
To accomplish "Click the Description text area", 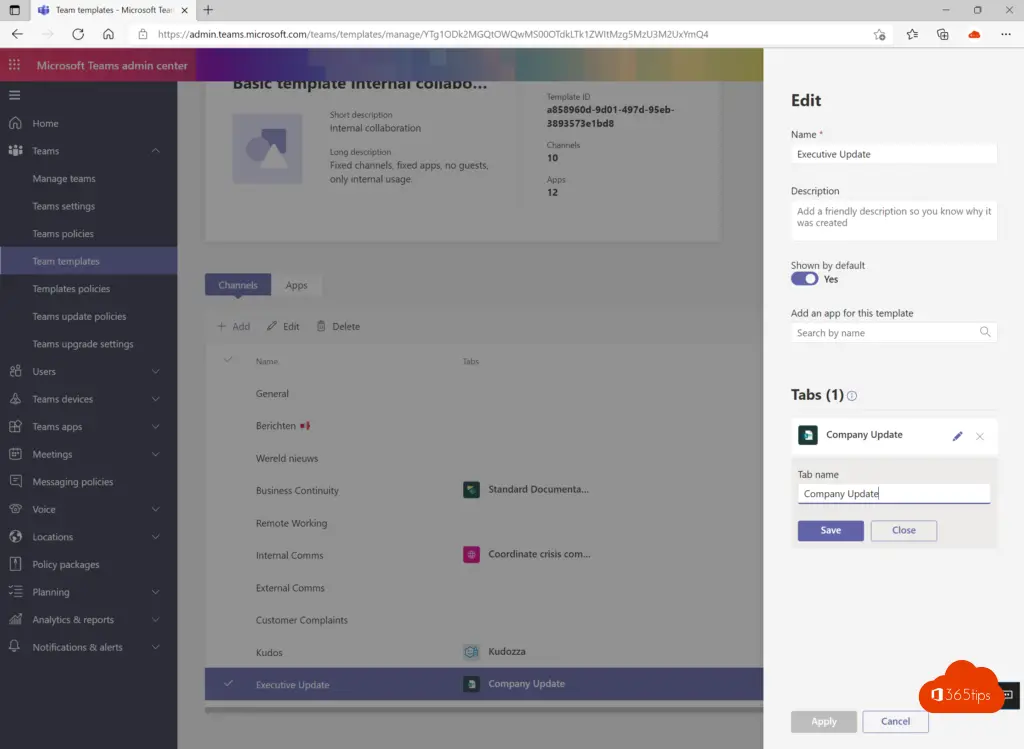I will pyautogui.click(x=893, y=221).
